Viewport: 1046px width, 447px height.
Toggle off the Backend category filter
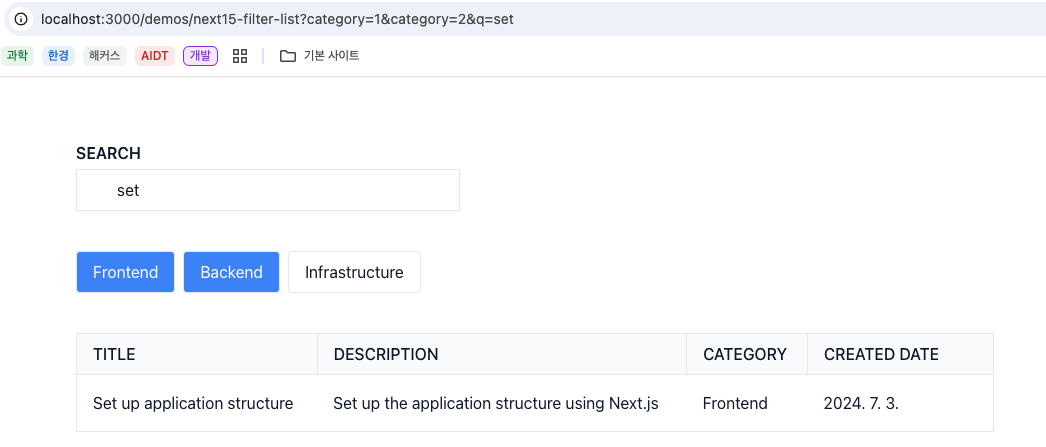(x=231, y=272)
